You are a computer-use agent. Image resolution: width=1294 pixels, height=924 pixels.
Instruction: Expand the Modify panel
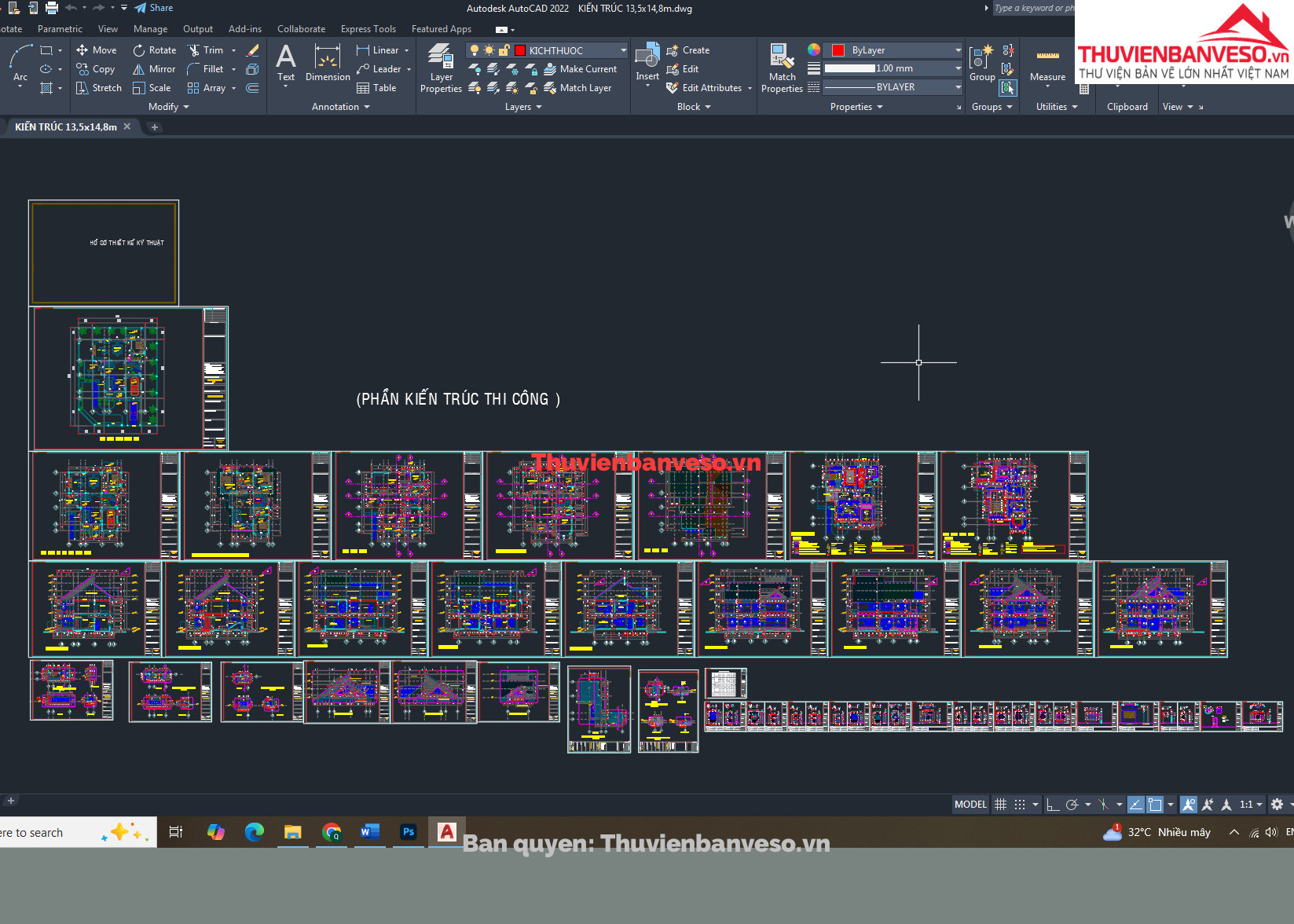click(x=169, y=107)
